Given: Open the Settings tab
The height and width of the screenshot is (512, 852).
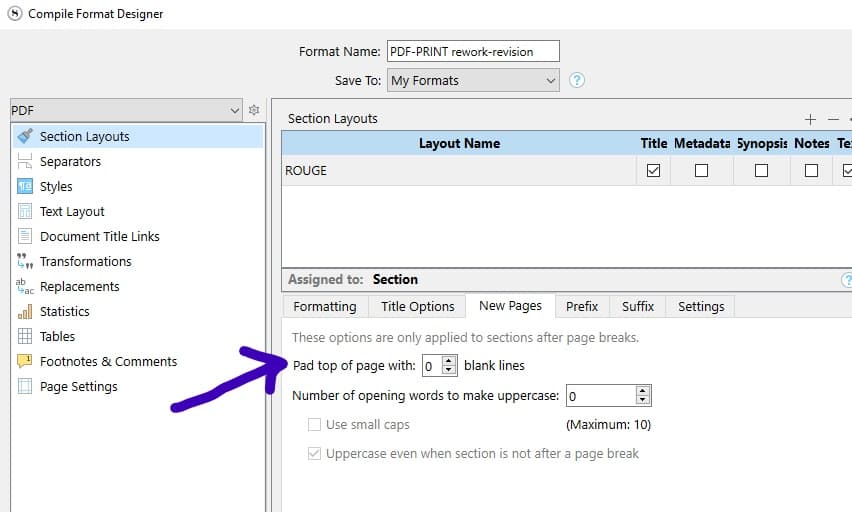Looking at the screenshot, I should 701,307.
